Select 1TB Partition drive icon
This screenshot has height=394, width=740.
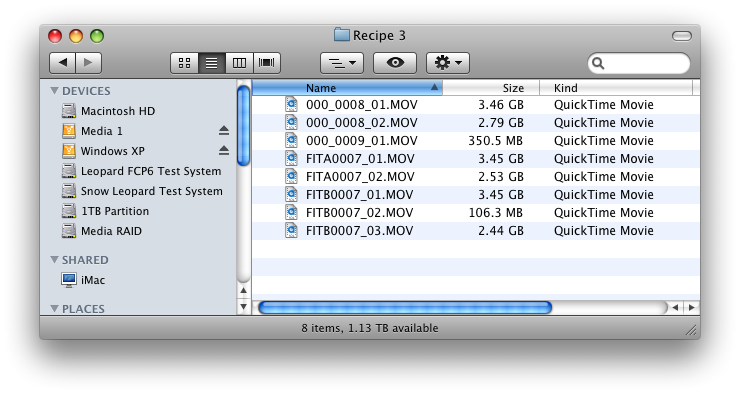point(69,211)
